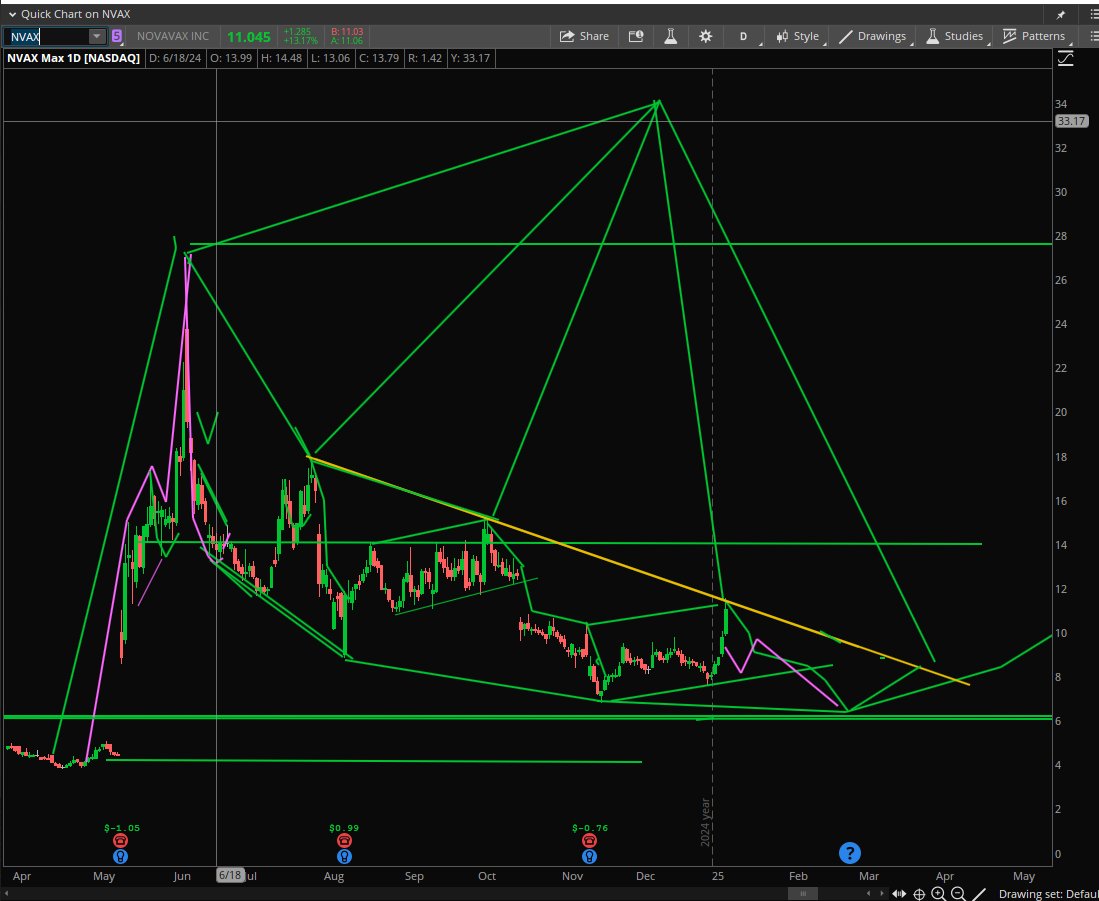Open the Drawings menu
Image resolution: width=1099 pixels, height=901 pixels.
873,36
